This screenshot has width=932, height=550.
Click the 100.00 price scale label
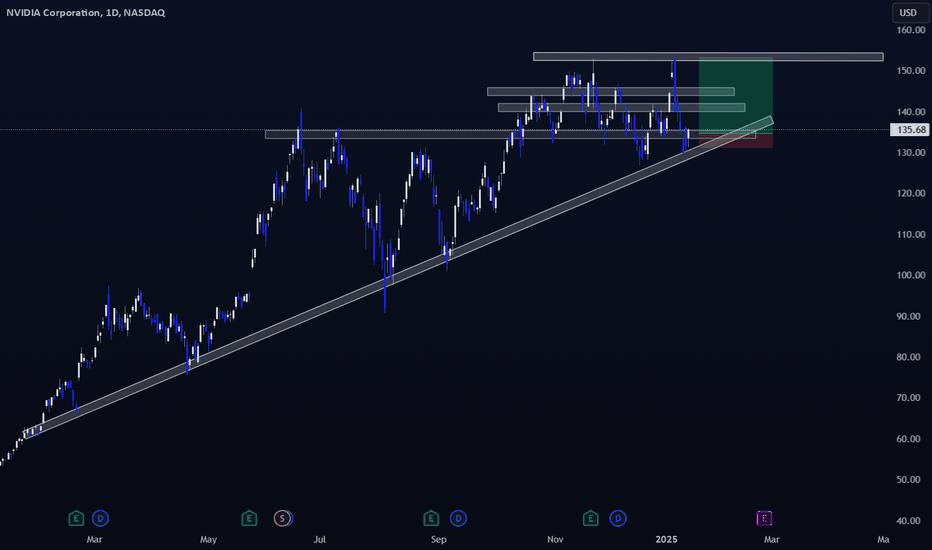tap(911, 275)
